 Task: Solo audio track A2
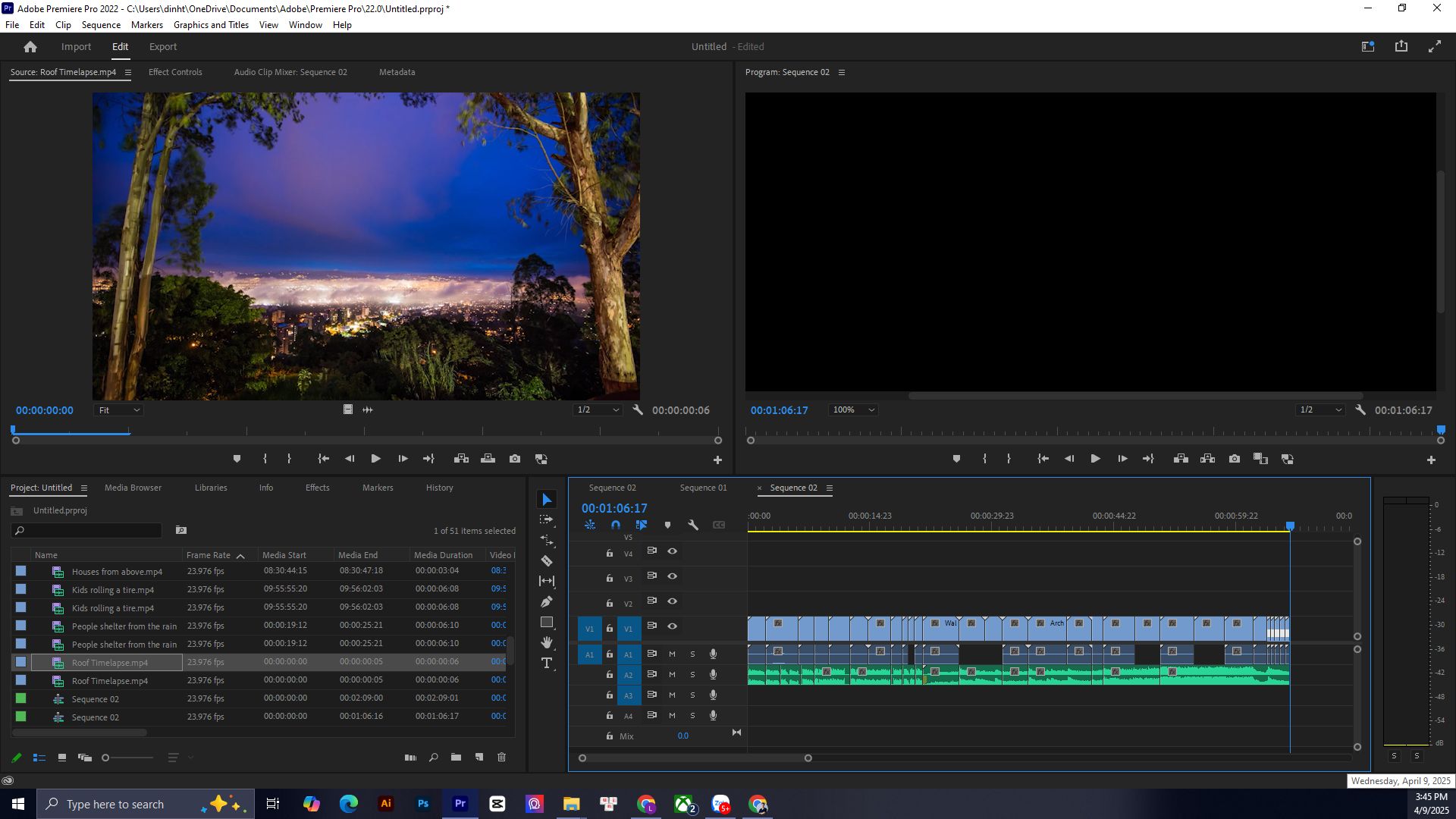692,674
